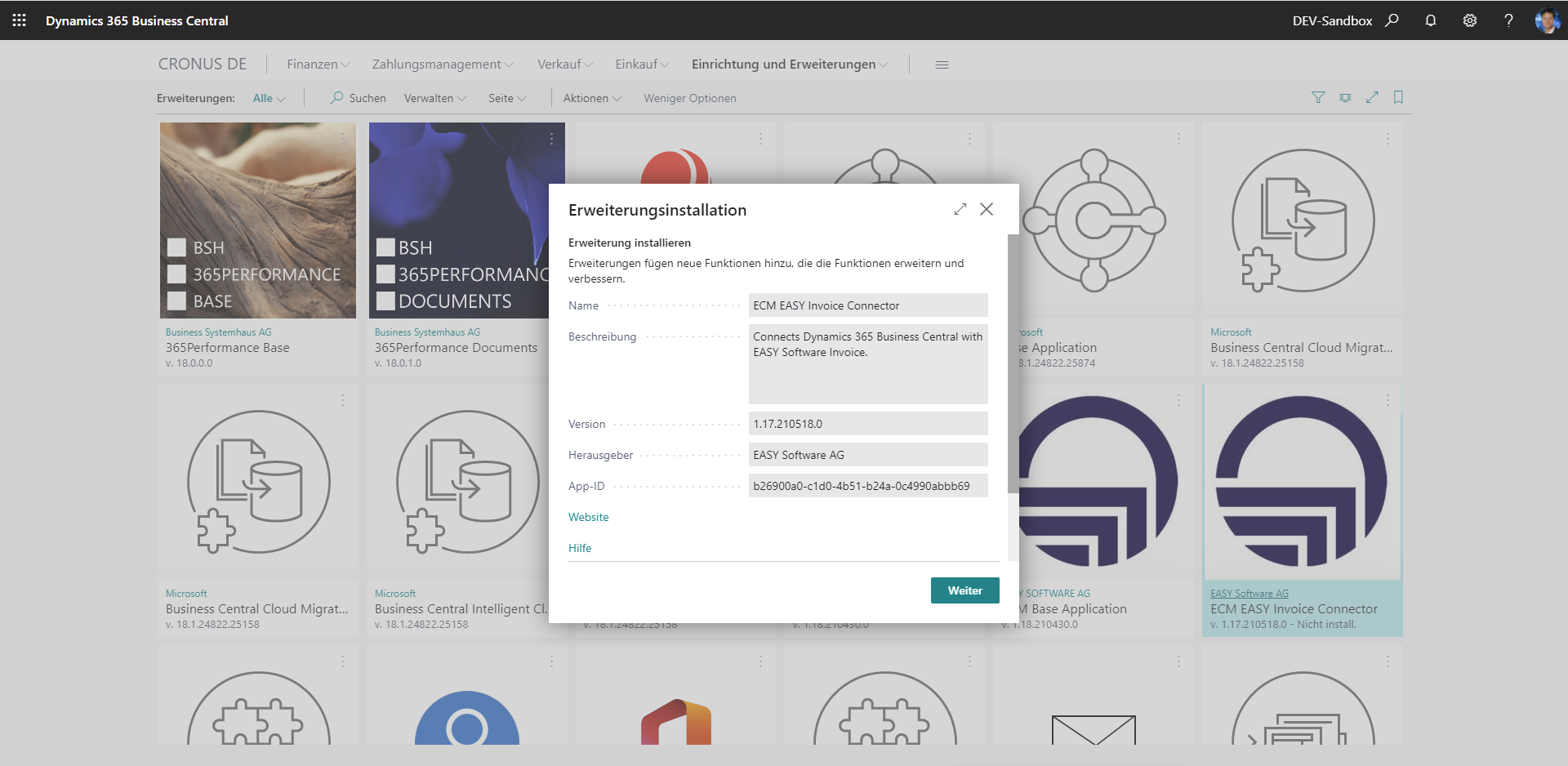
Task: Click the Beschreibung text field
Action: click(868, 364)
